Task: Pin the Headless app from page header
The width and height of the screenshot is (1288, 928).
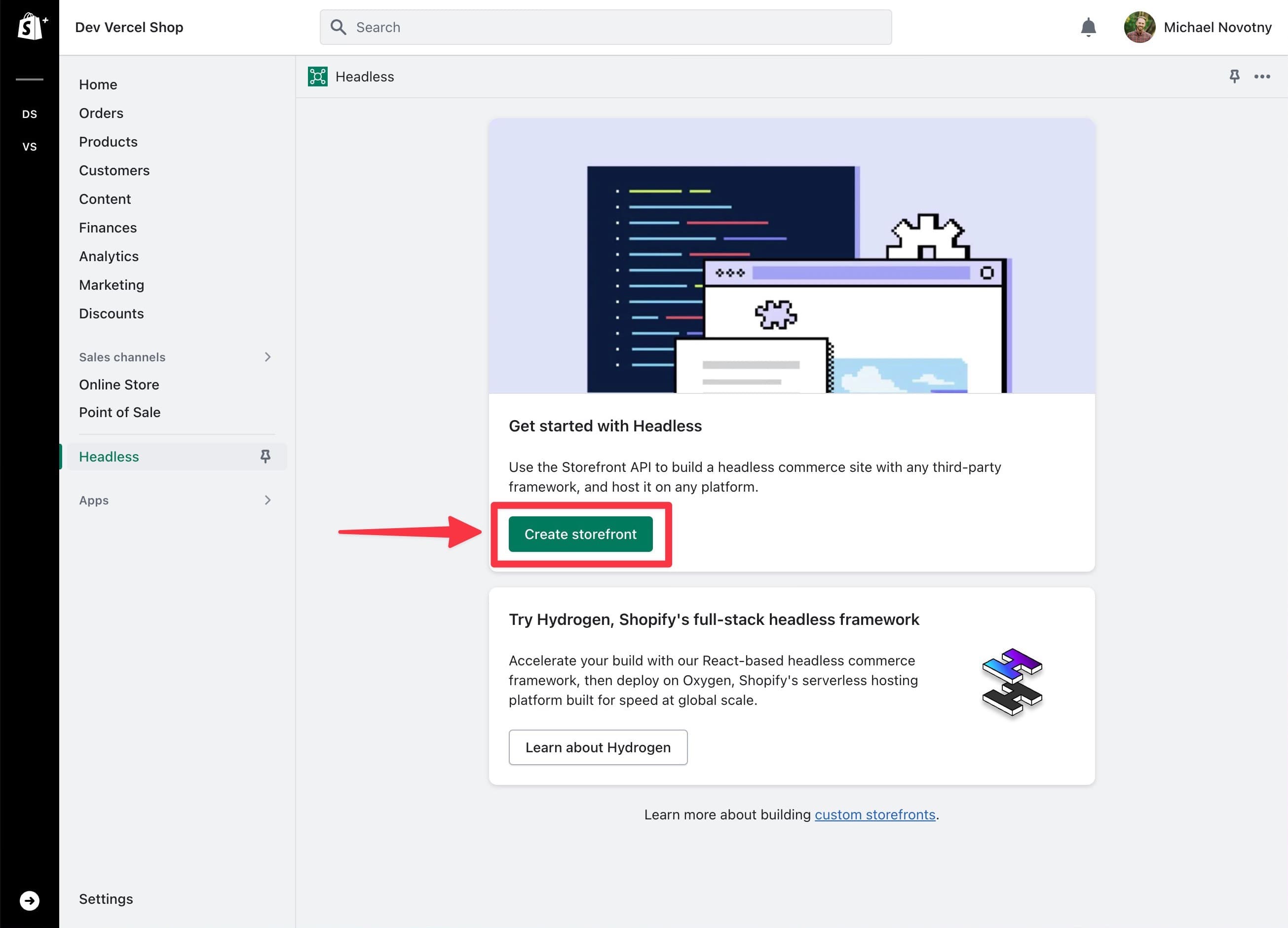Action: click(x=1234, y=76)
